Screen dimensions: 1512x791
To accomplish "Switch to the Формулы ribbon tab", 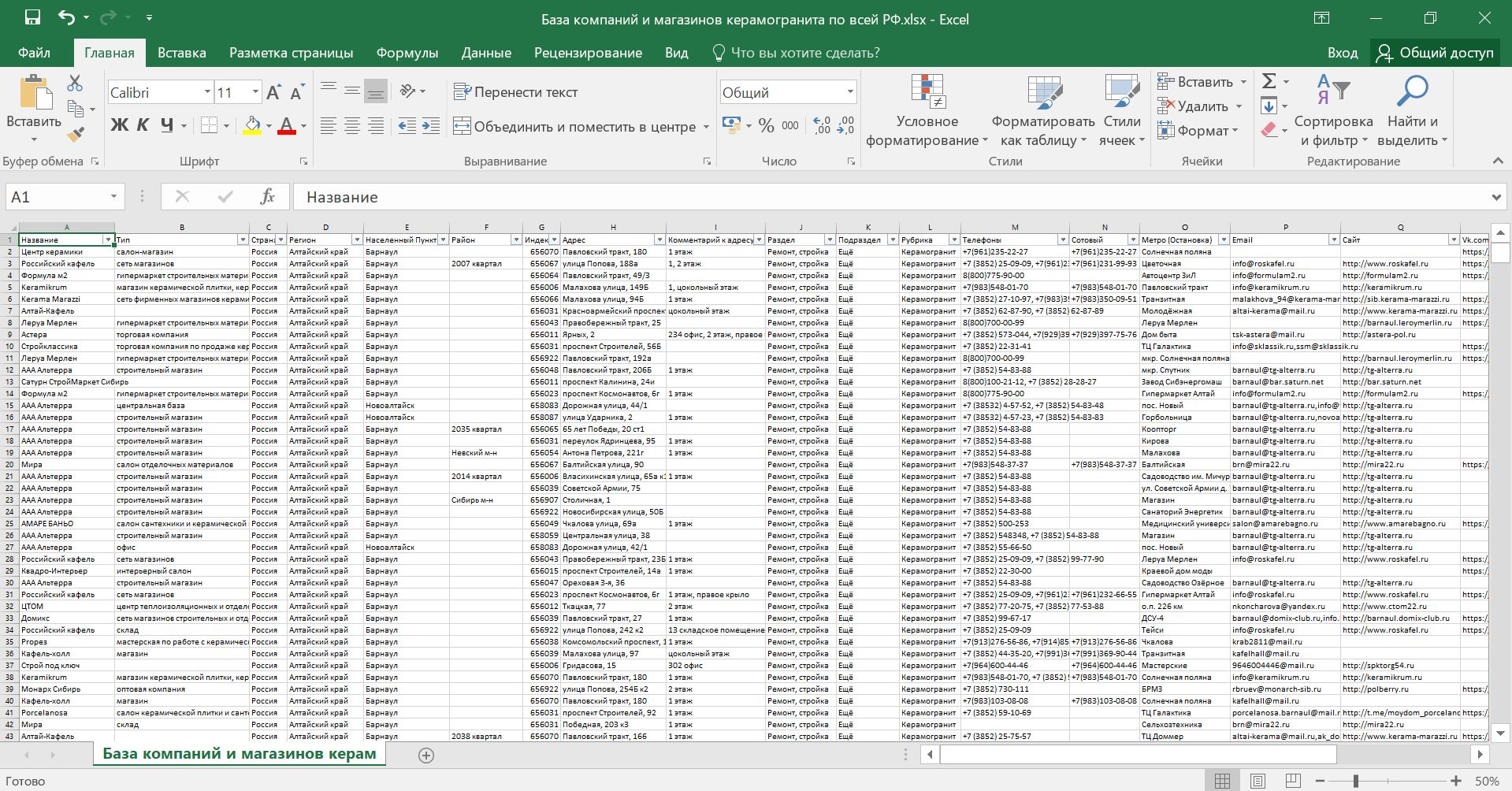I will pyautogui.click(x=407, y=53).
